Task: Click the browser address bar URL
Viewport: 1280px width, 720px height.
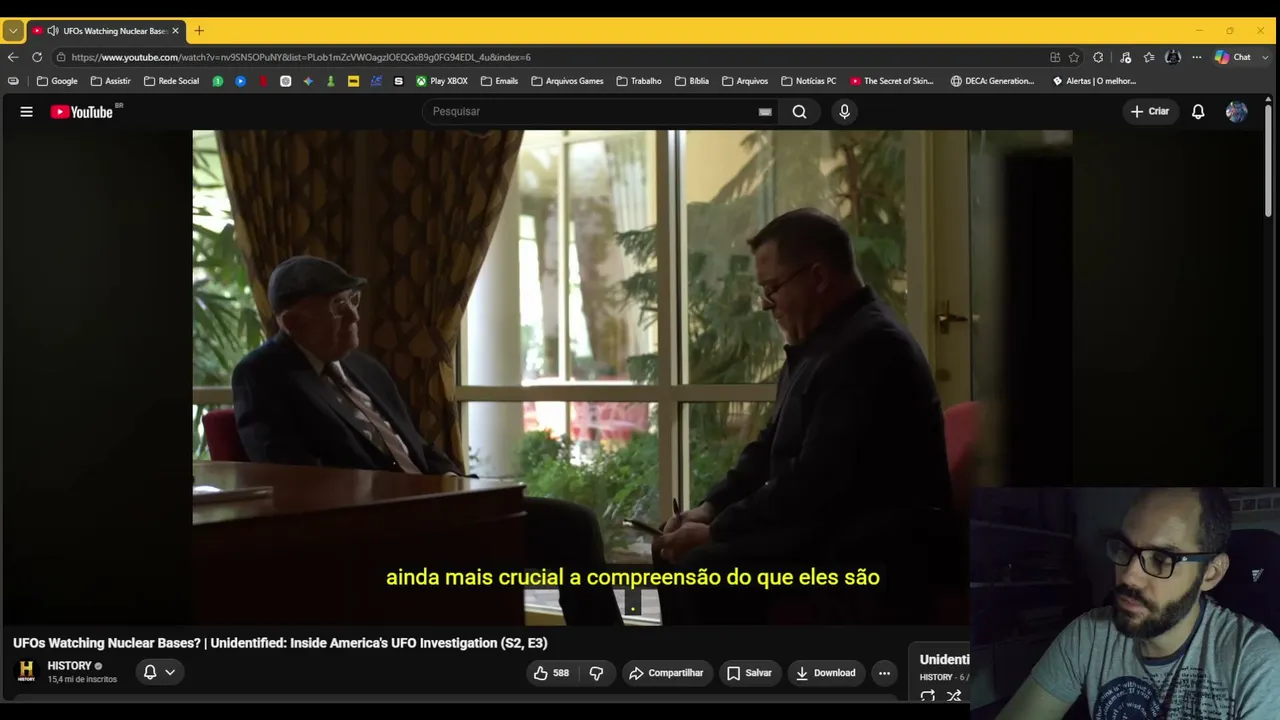Action: click(301, 57)
